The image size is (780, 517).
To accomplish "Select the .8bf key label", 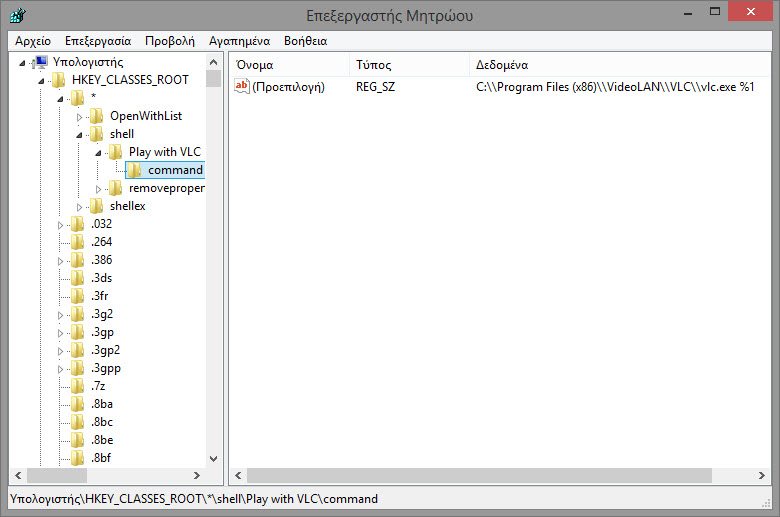I will 101,458.
